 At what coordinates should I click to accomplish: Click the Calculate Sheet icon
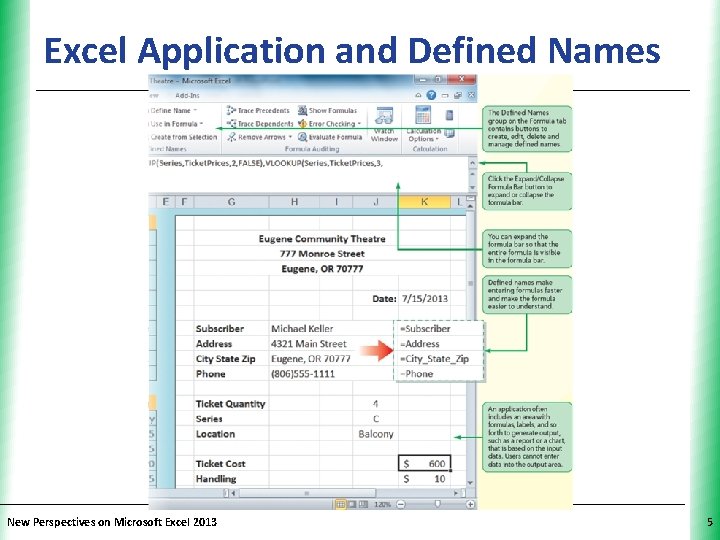450,134
